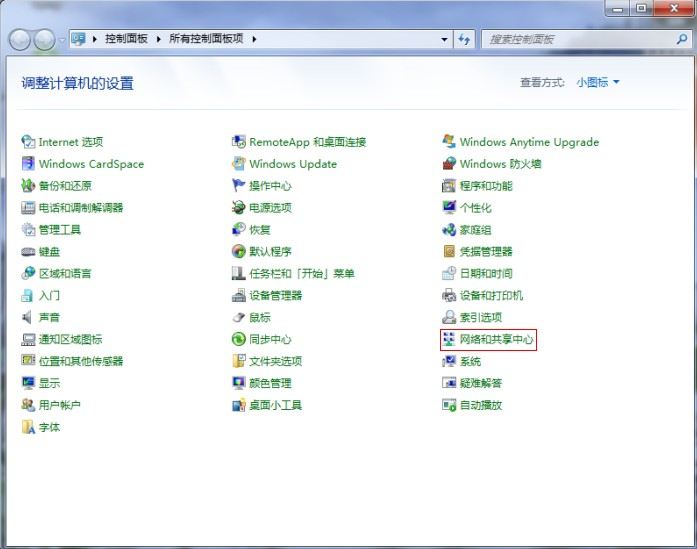The height and width of the screenshot is (549, 697).
Task: Open the Windows Anytime Upgrade link
Action: click(x=529, y=142)
